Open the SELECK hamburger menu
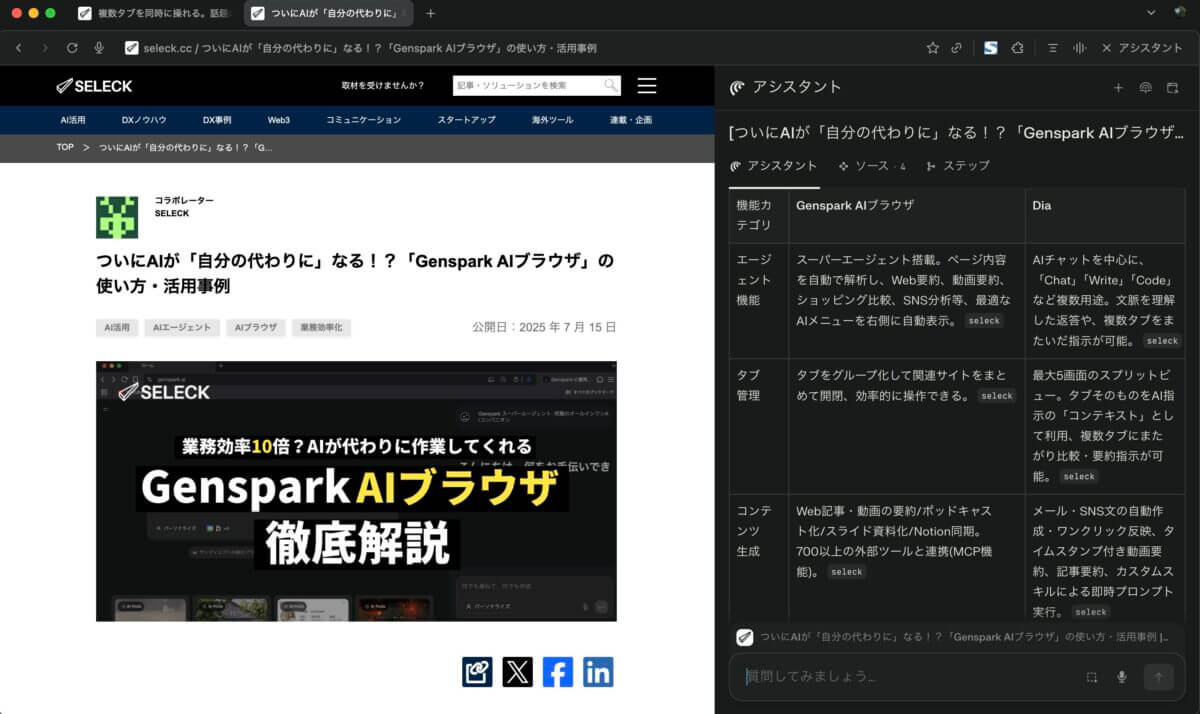 (x=647, y=86)
